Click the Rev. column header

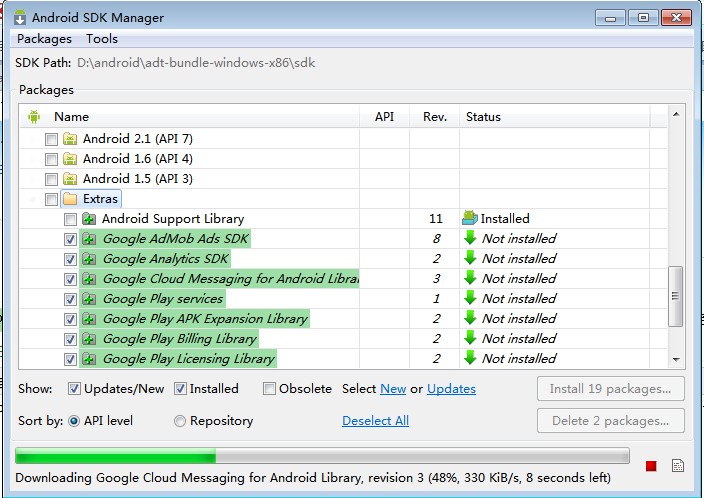point(435,117)
